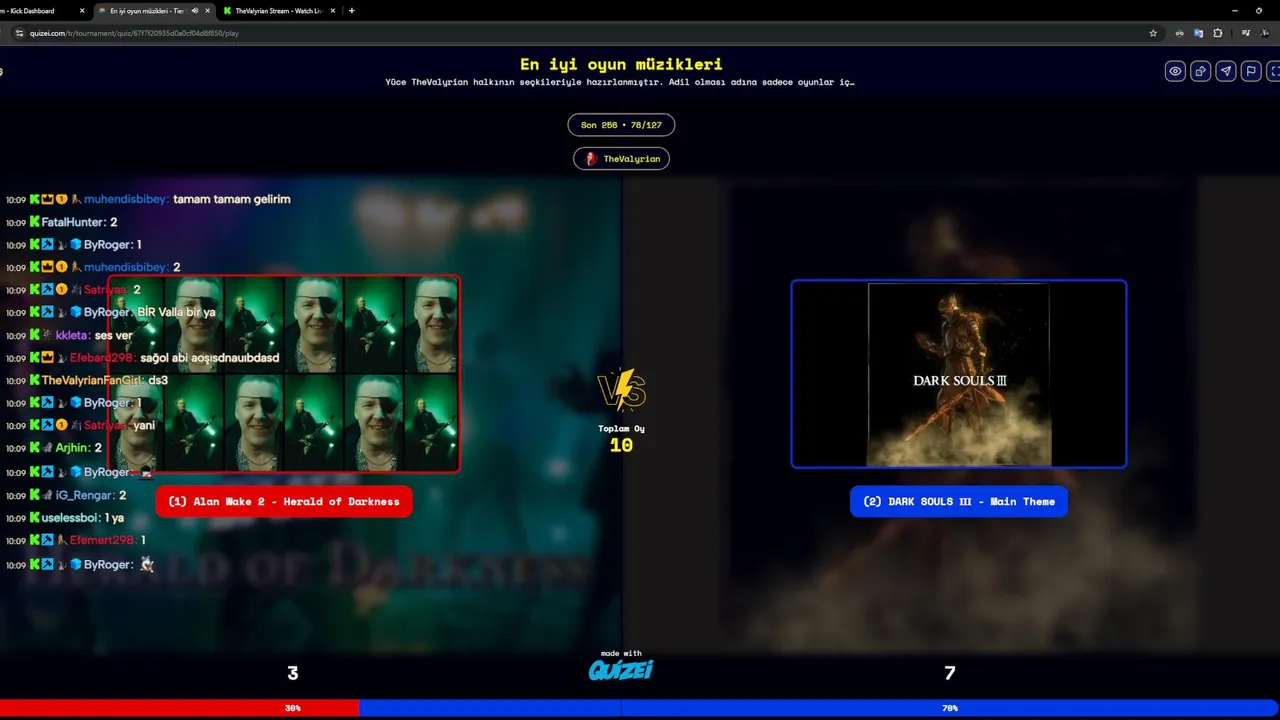Viewport: 1280px width, 720px height.
Task: Open the Extensions puzzle icon
Action: [x=1217, y=33]
